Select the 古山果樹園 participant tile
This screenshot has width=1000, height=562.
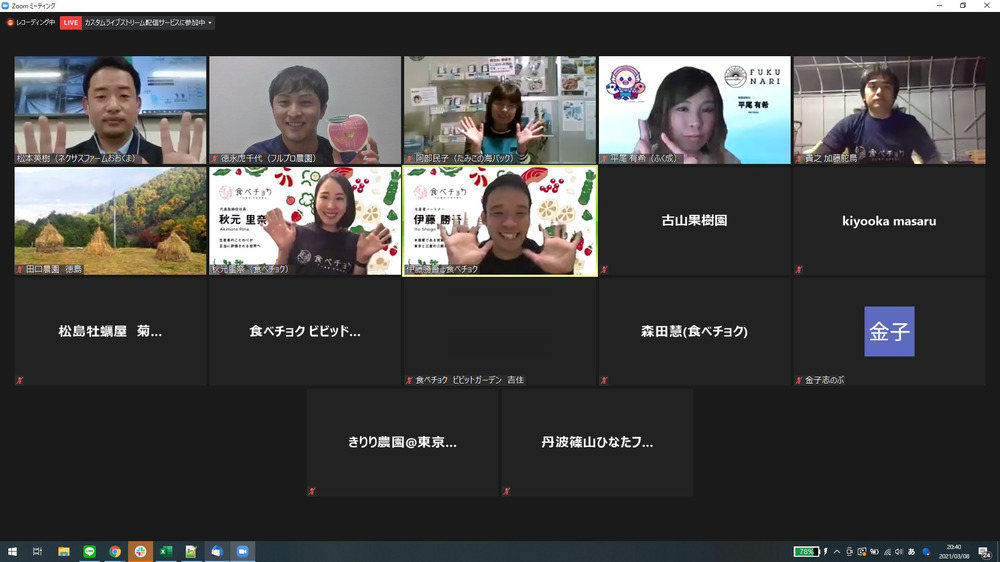694,221
